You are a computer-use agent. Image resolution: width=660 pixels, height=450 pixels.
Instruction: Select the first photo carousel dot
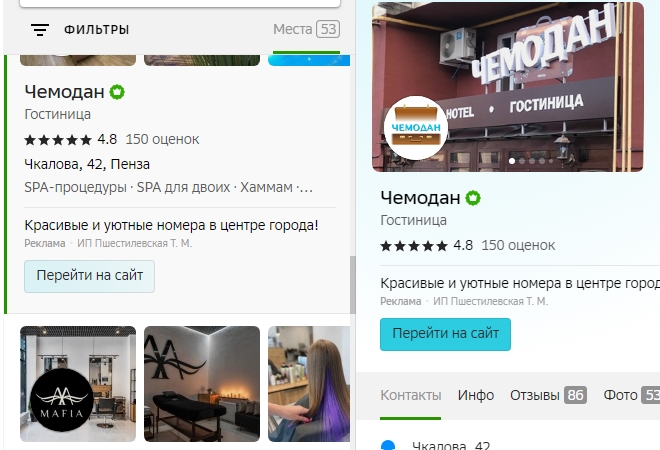click(512, 161)
